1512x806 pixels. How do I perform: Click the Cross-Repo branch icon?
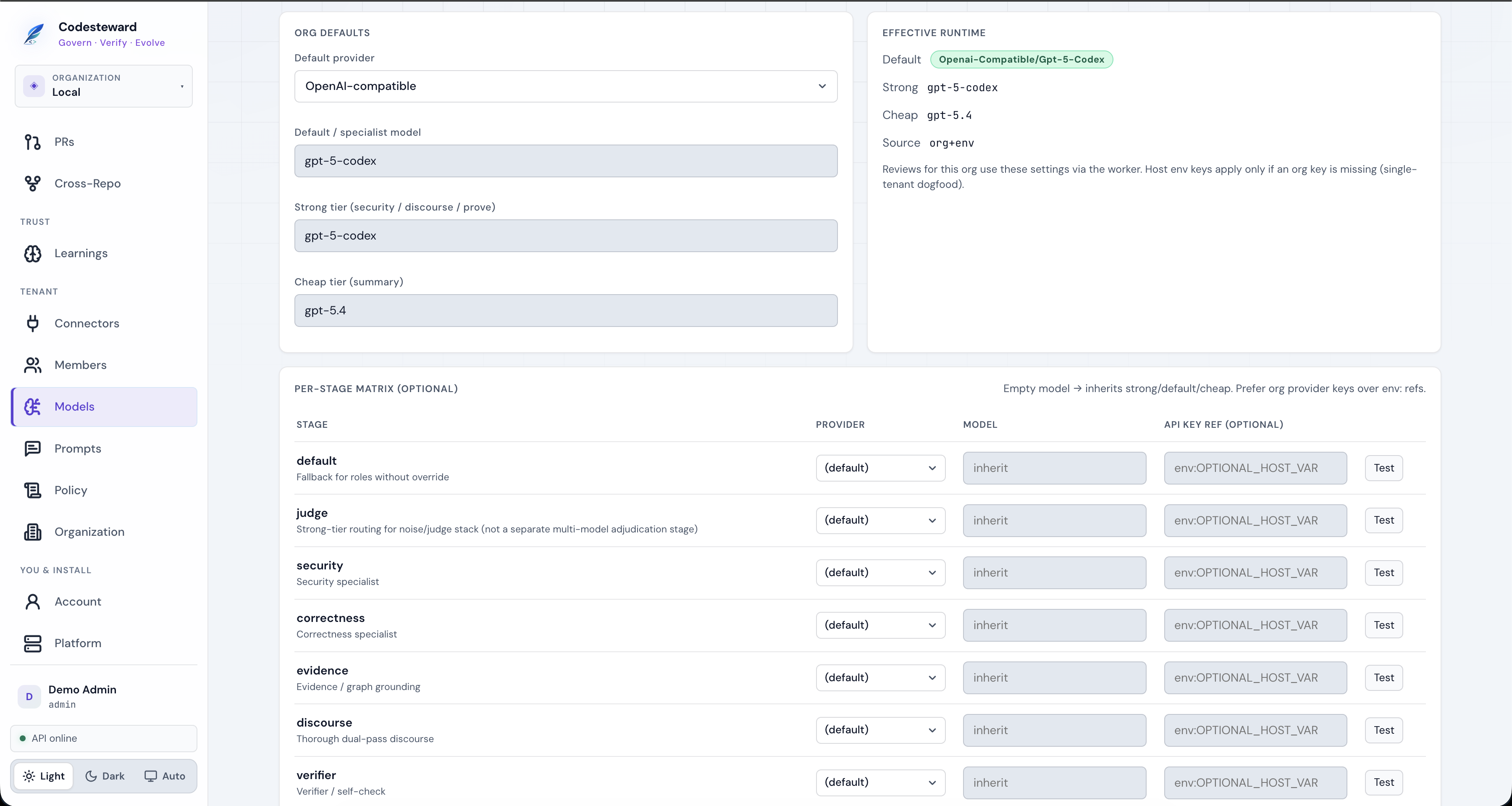[x=33, y=183]
